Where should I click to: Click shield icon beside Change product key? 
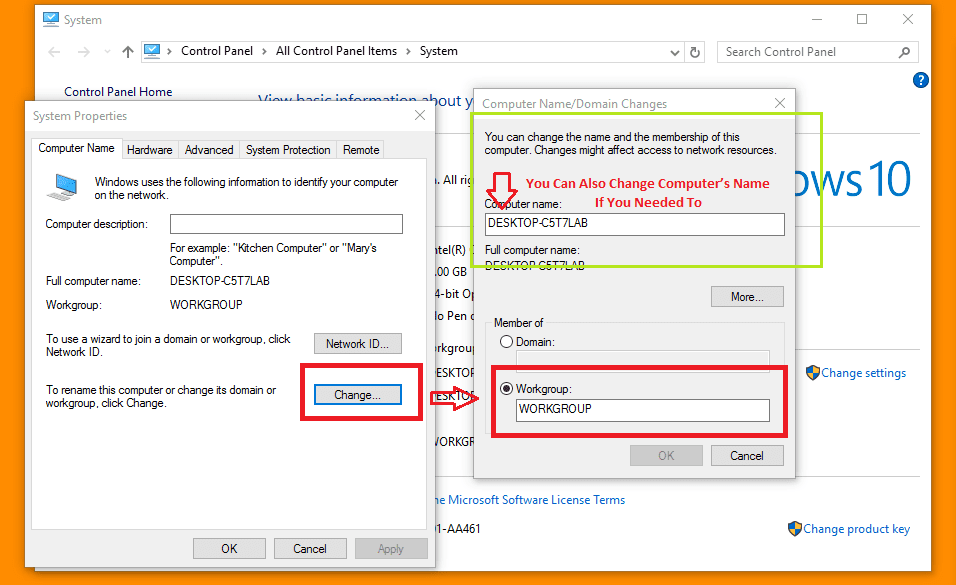pyautogui.click(x=794, y=528)
